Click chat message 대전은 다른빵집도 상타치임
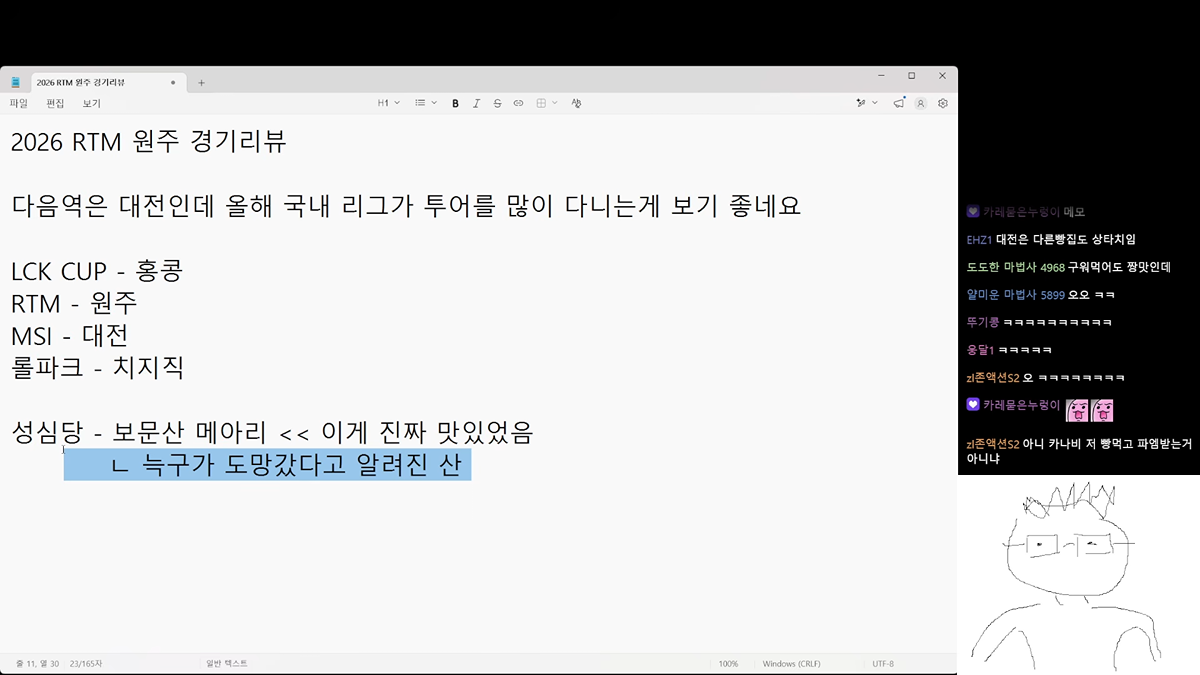Screen dimensions: 1200x675 1066,240
